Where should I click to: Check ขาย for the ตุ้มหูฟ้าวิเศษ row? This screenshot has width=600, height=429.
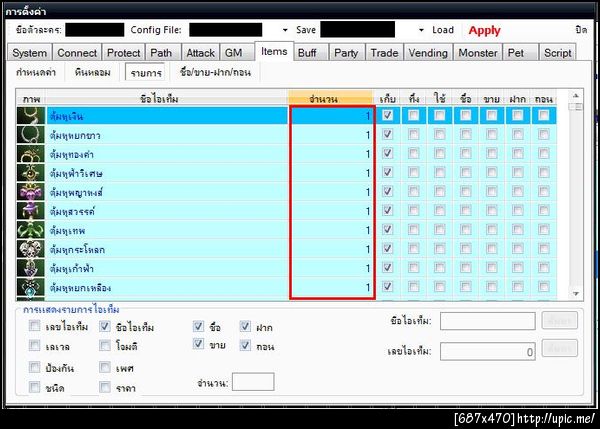pos(492,172)
